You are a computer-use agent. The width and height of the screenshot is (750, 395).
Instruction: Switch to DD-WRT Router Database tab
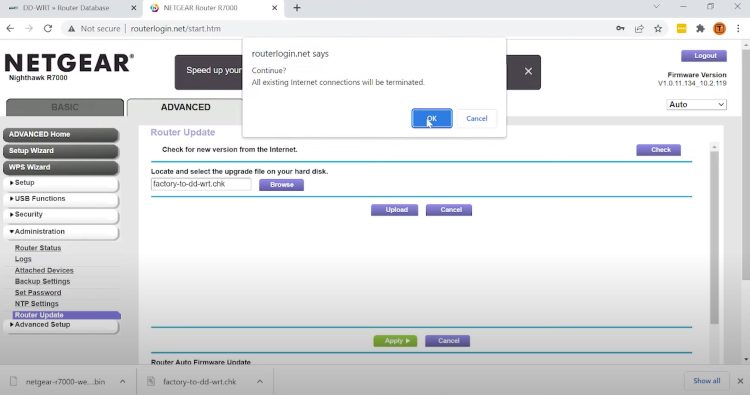pyautogui.click(x=66, y=8)
